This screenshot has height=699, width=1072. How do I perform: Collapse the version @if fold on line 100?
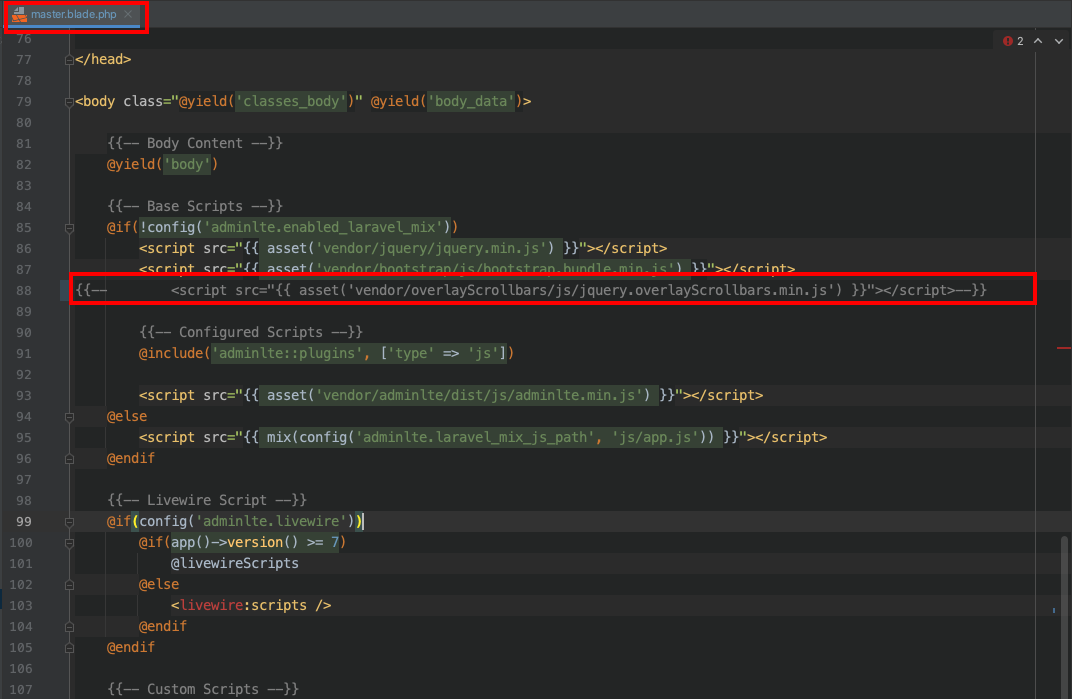(x=69, y=543)
